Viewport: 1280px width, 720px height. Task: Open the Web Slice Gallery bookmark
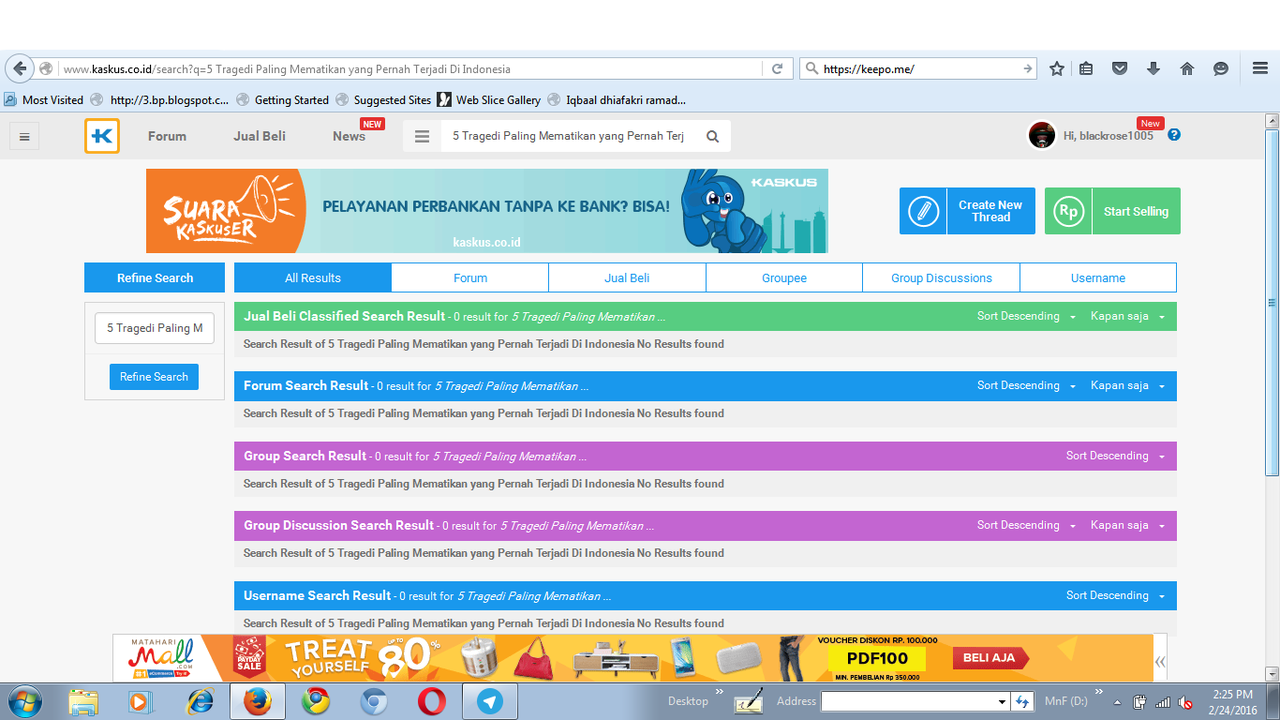(x=490, y=100)
